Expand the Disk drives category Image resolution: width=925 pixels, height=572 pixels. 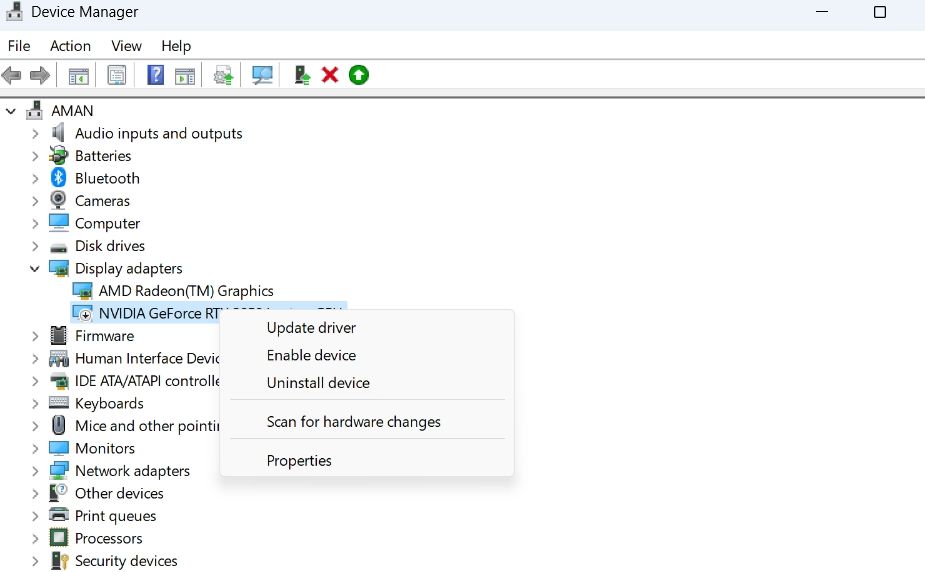[x=35, y=246]
